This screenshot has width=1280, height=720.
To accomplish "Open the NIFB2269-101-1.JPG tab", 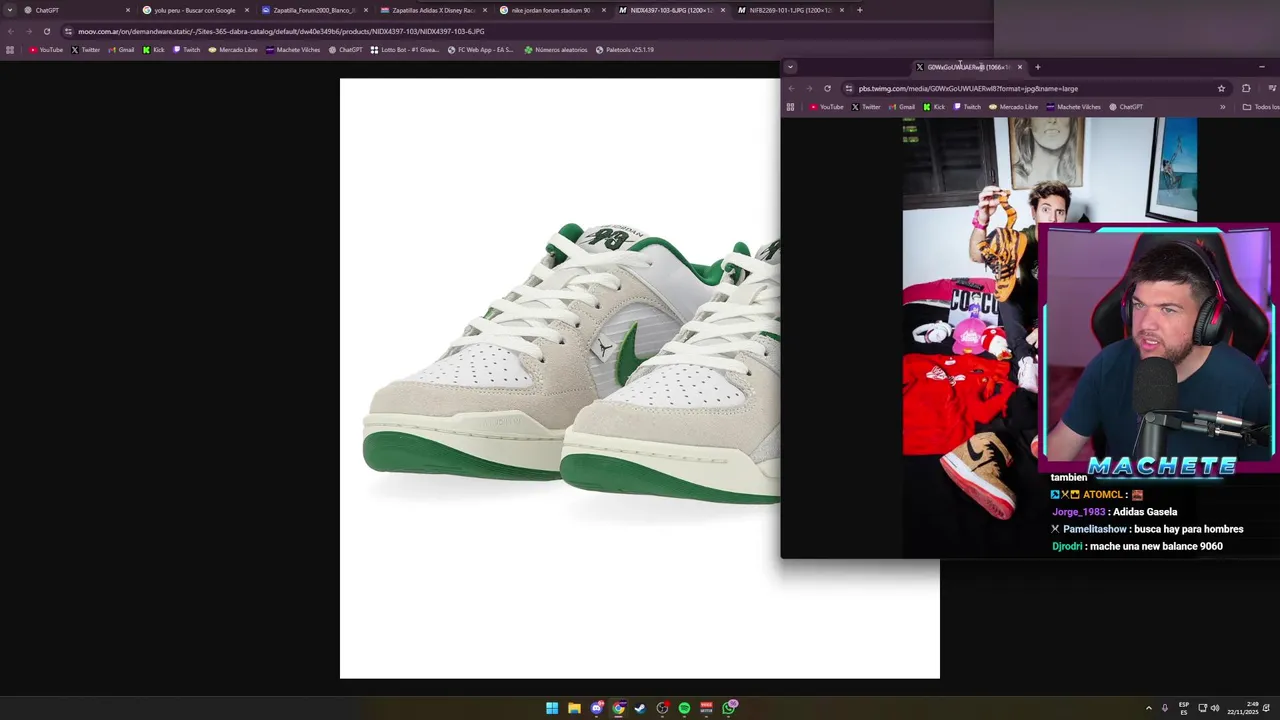I will pos(789,10).
